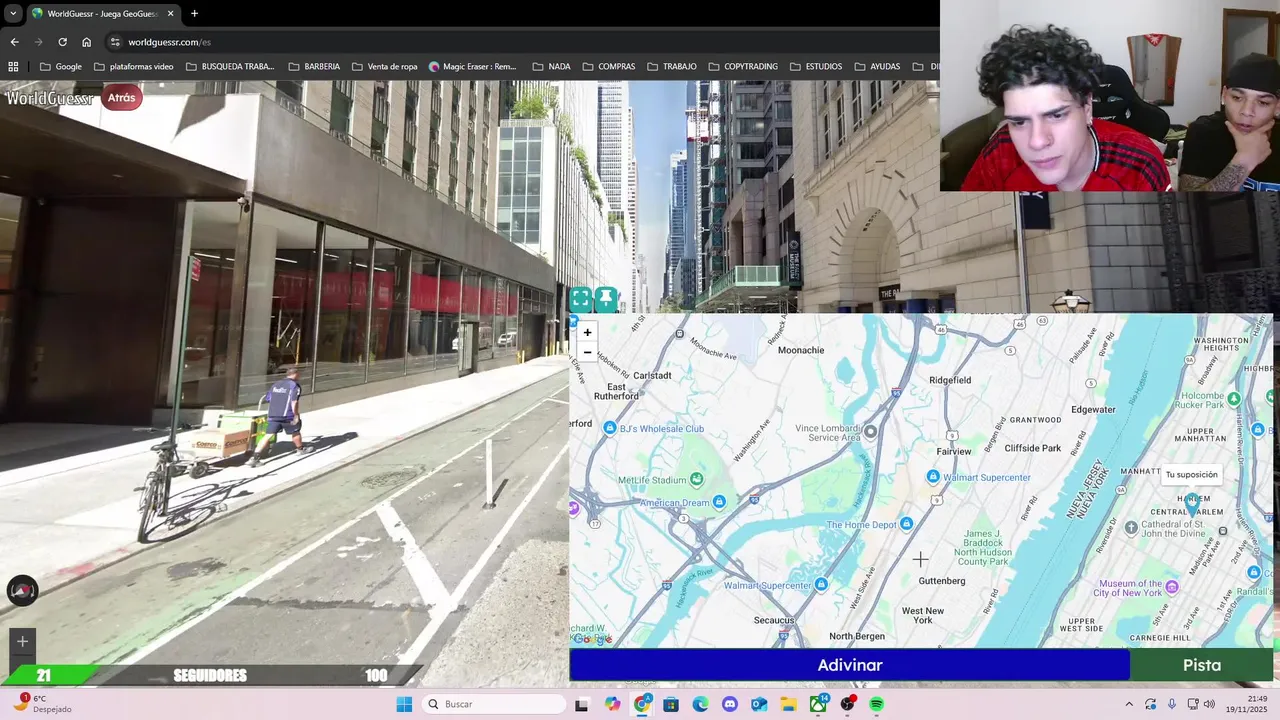
Task: Click the browser home icon
Action: click(x=86, y=42)
